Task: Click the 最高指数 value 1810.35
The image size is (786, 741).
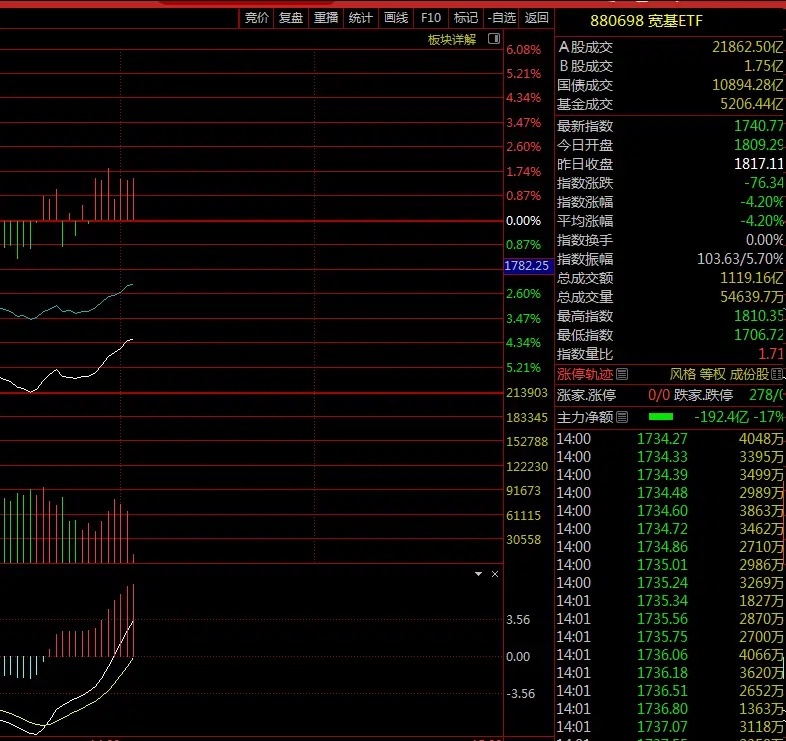Action: (759, 316)
